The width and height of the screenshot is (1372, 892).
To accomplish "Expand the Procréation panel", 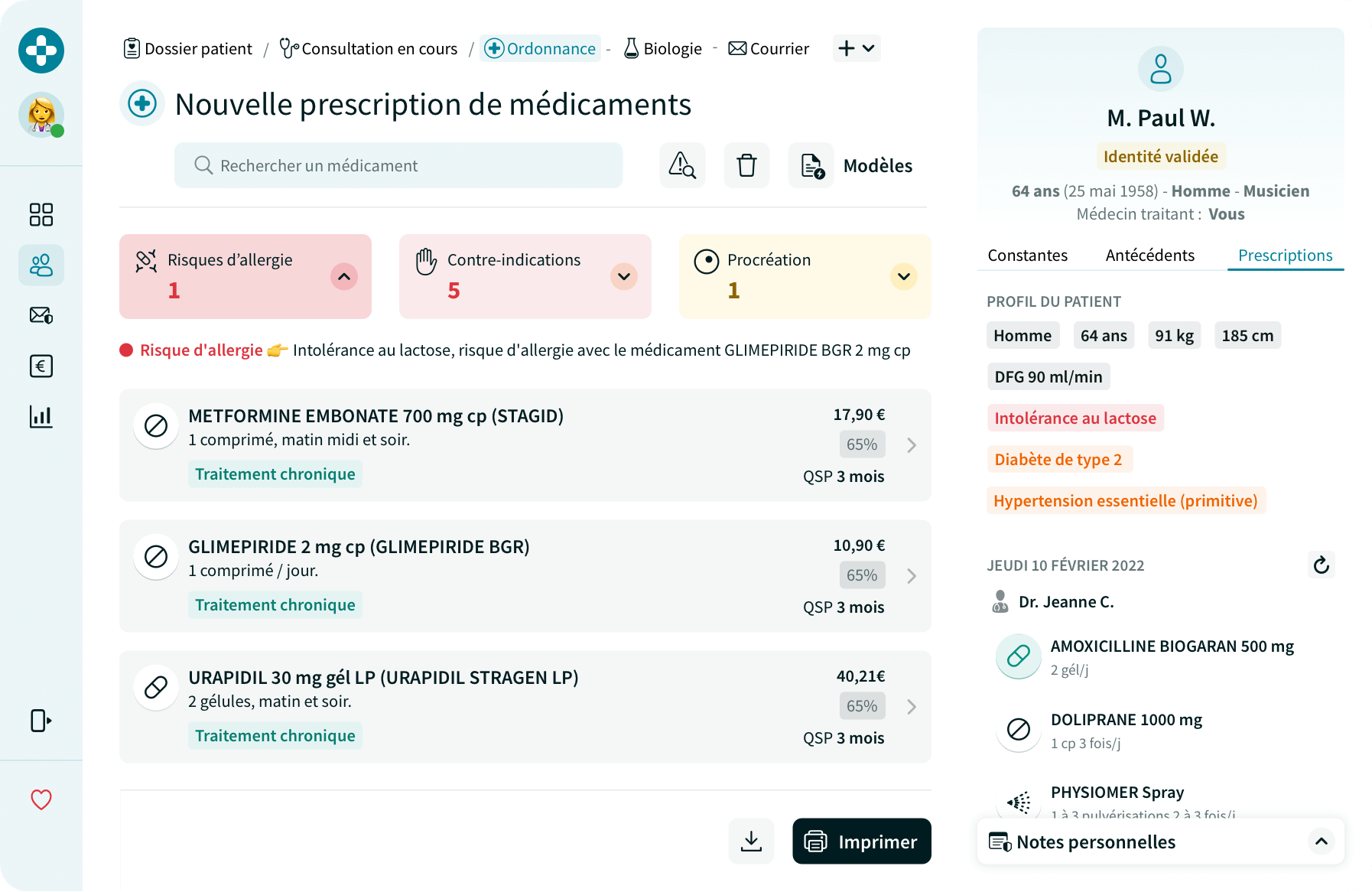I will pyautogui.click(x=903, y=276).
